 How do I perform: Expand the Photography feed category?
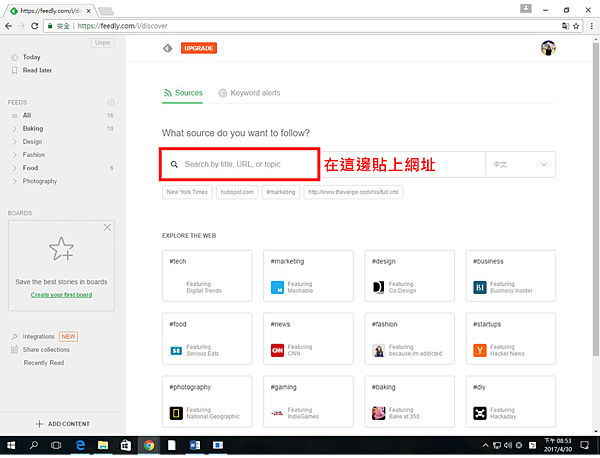[15, 181]
